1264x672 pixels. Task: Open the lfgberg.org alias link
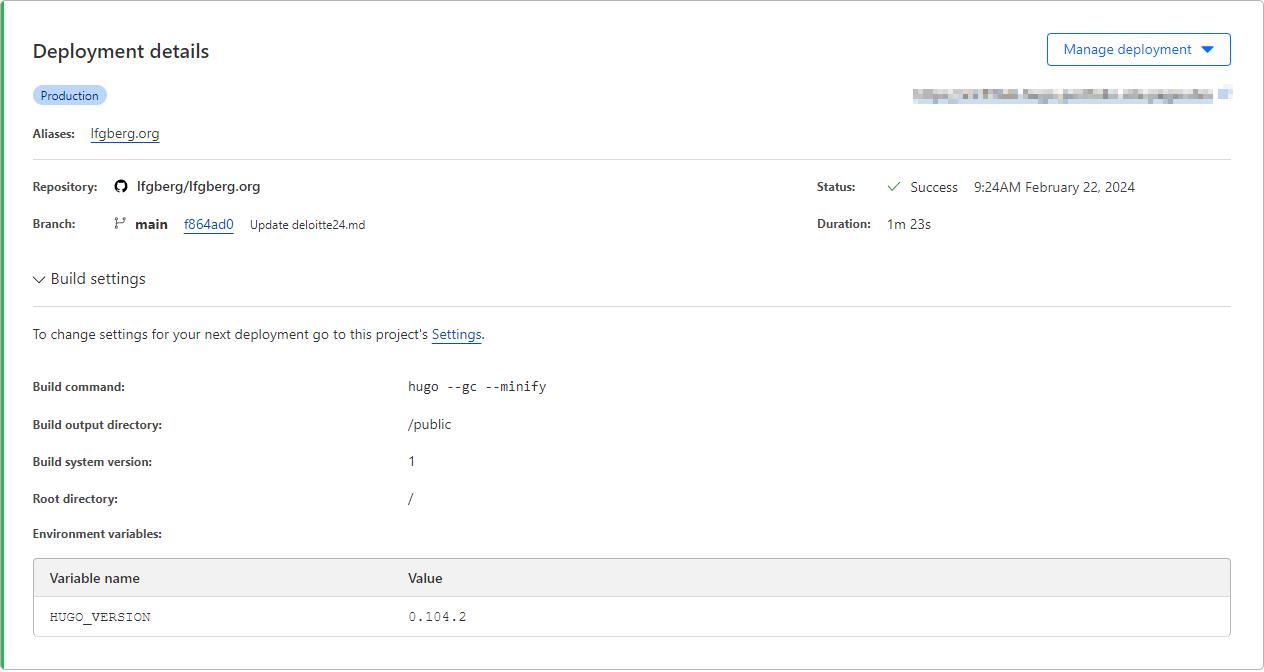(124, 132)
